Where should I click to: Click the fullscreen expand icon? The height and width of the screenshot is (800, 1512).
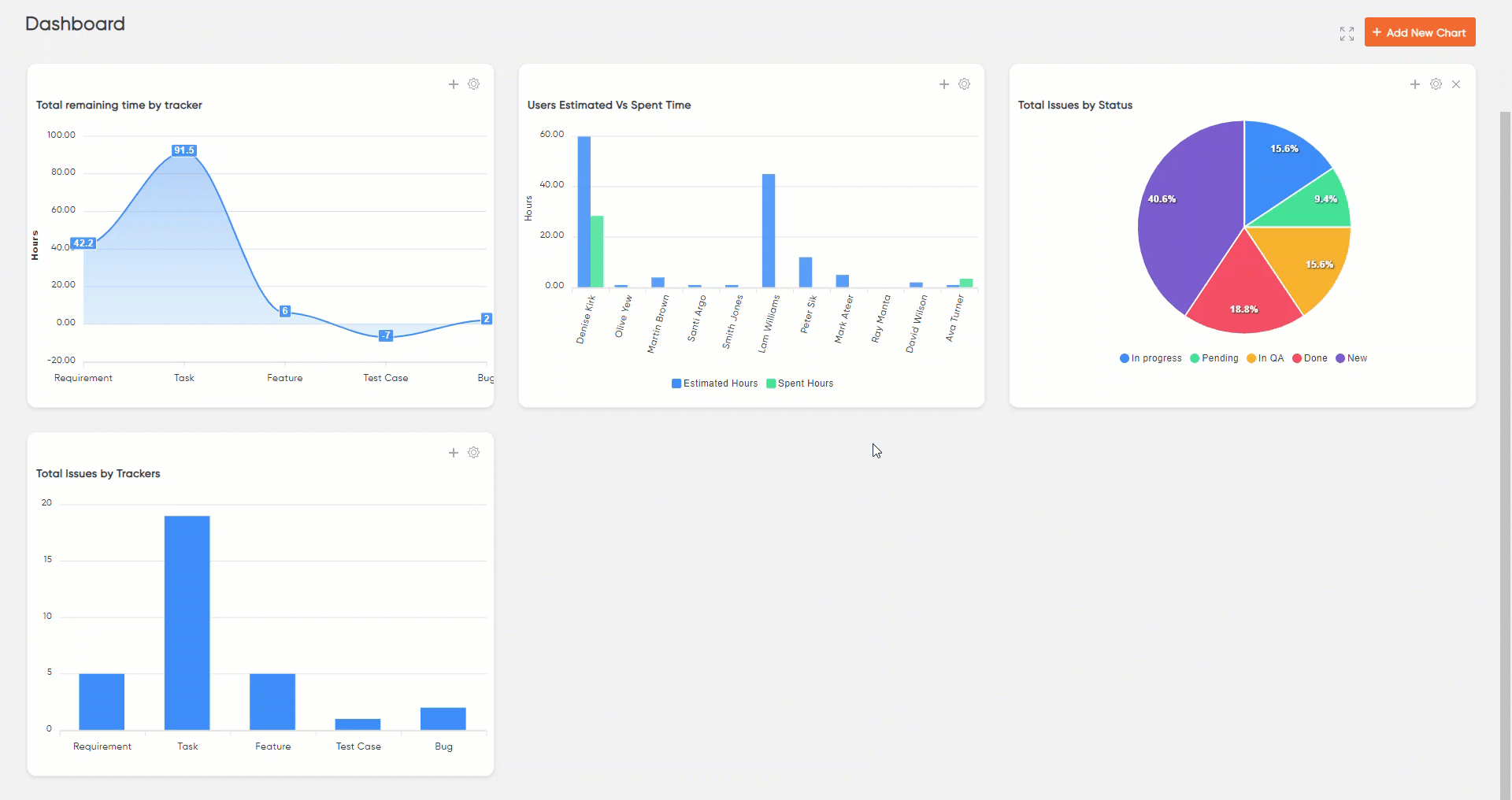pyautogui.click(x=1347, y=34)
